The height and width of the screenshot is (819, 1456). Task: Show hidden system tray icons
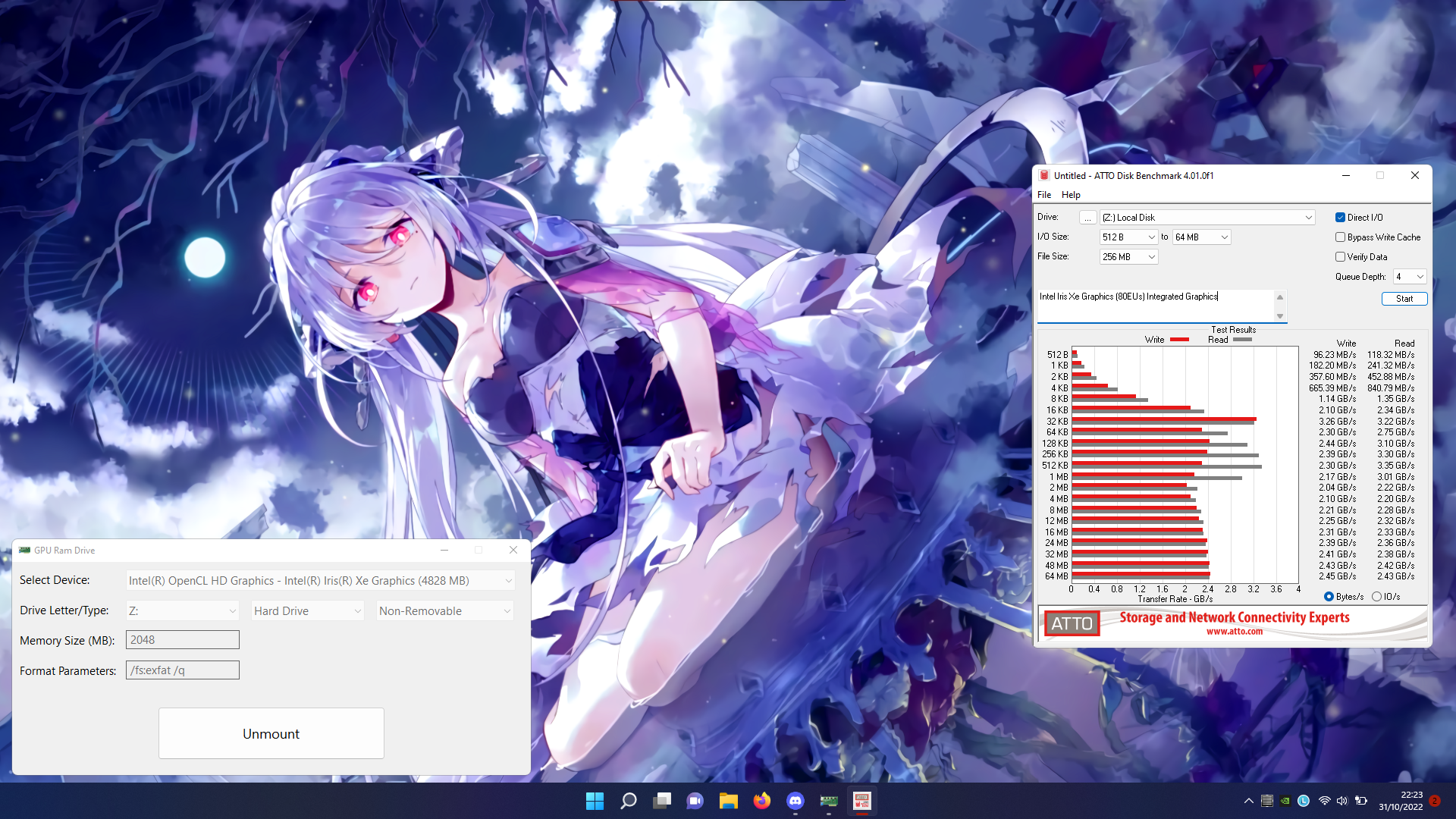coord(1249,801)
